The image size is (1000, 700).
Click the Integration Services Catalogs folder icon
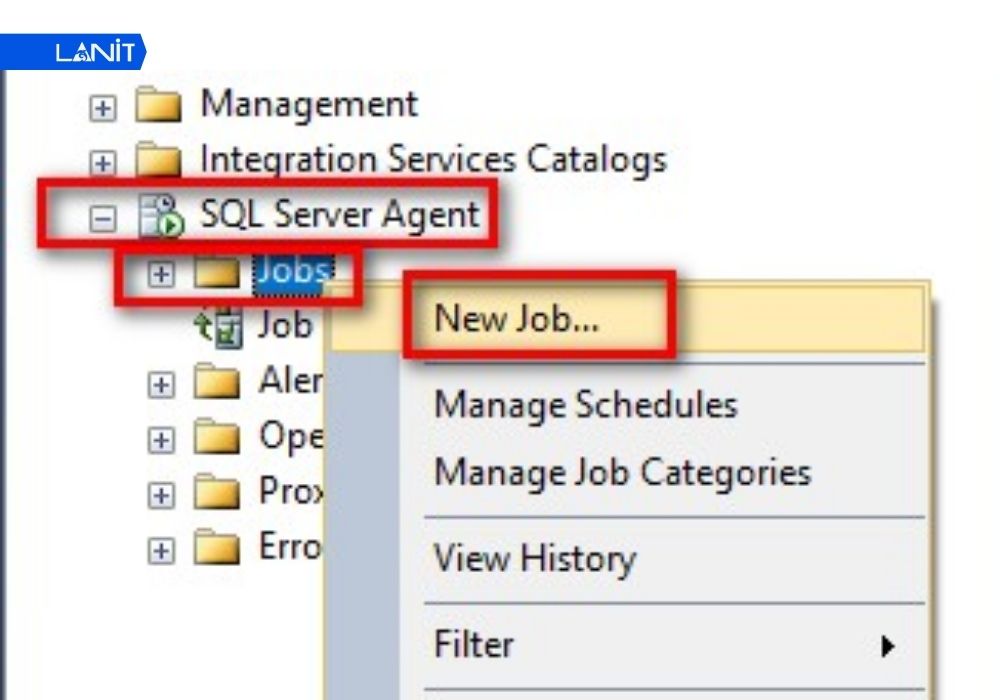click(162, 158)
